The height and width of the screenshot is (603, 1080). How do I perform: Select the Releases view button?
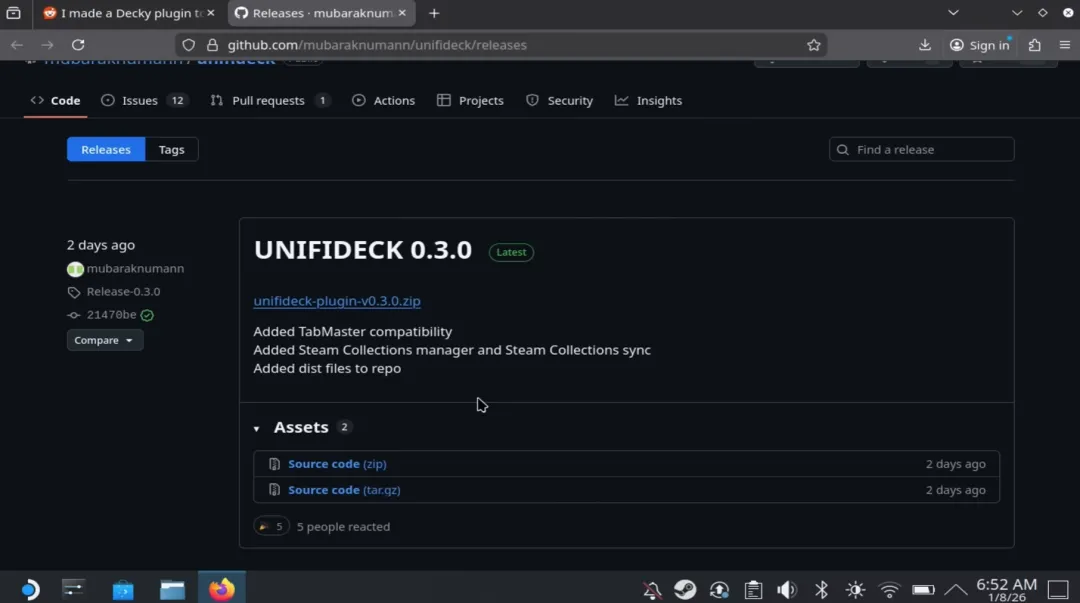coord(106,150)
